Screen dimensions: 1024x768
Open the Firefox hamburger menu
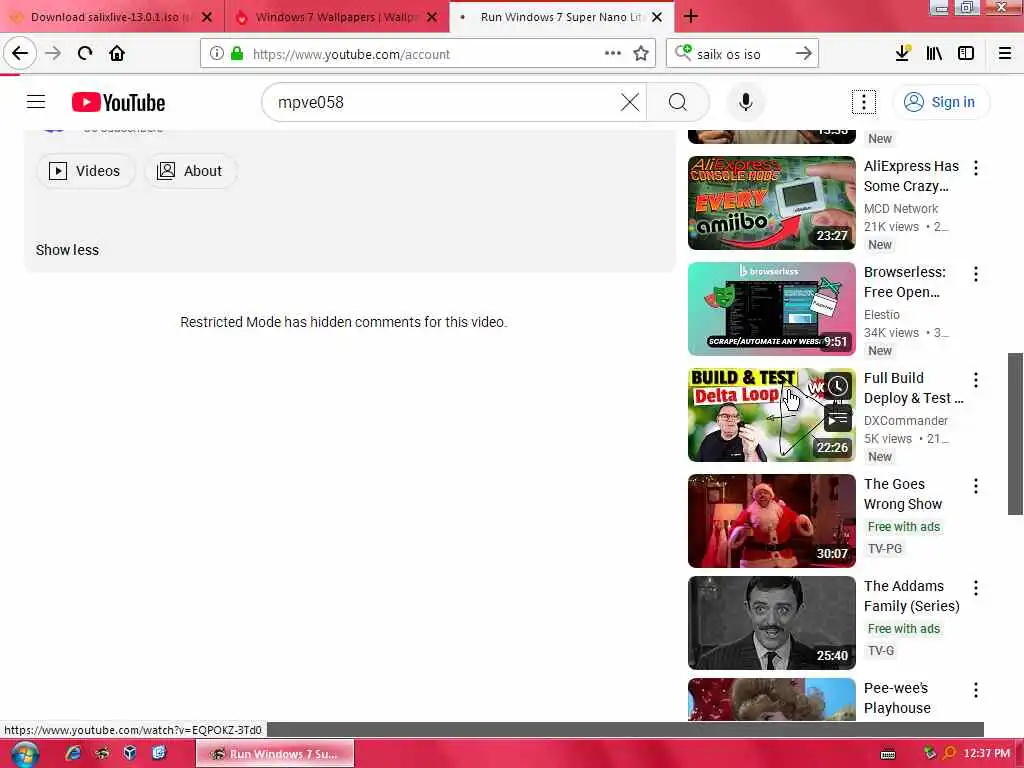click(1005, 54)
